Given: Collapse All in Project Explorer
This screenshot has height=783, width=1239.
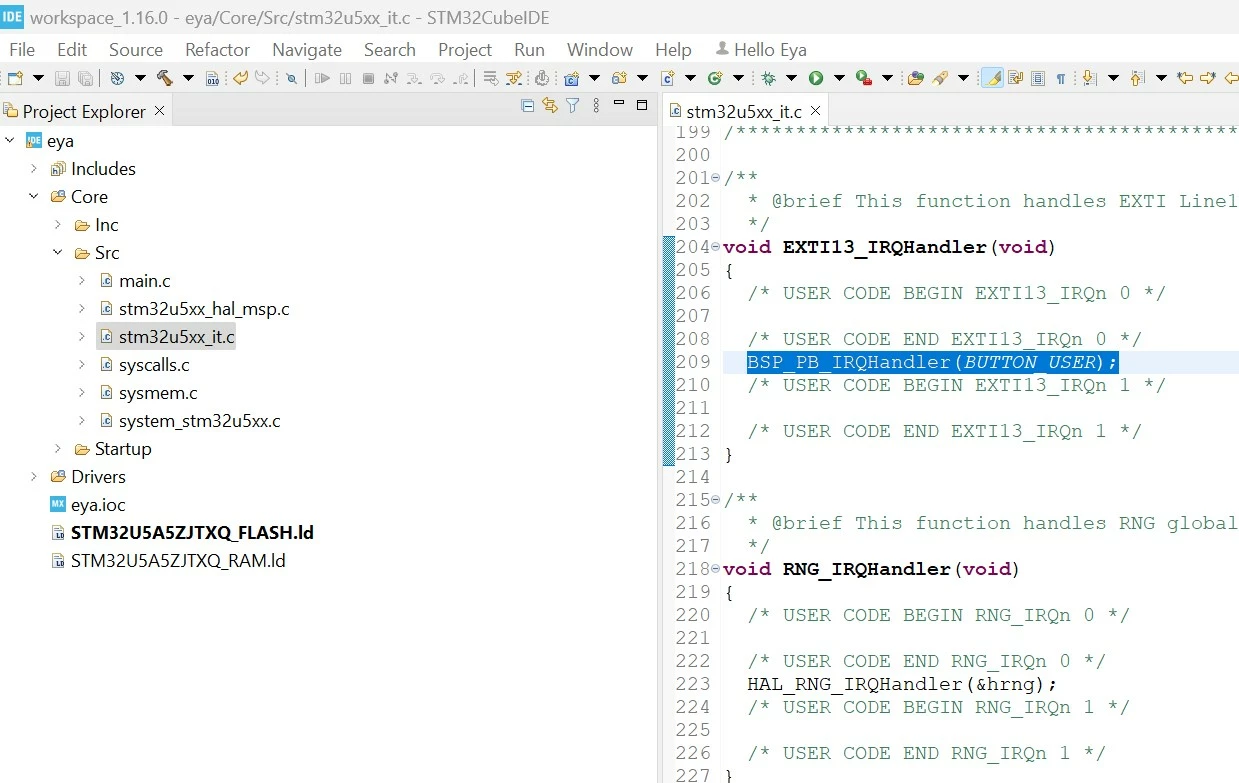Looking at the screenshot, I should pyautogui.click(x=528, y=105).
